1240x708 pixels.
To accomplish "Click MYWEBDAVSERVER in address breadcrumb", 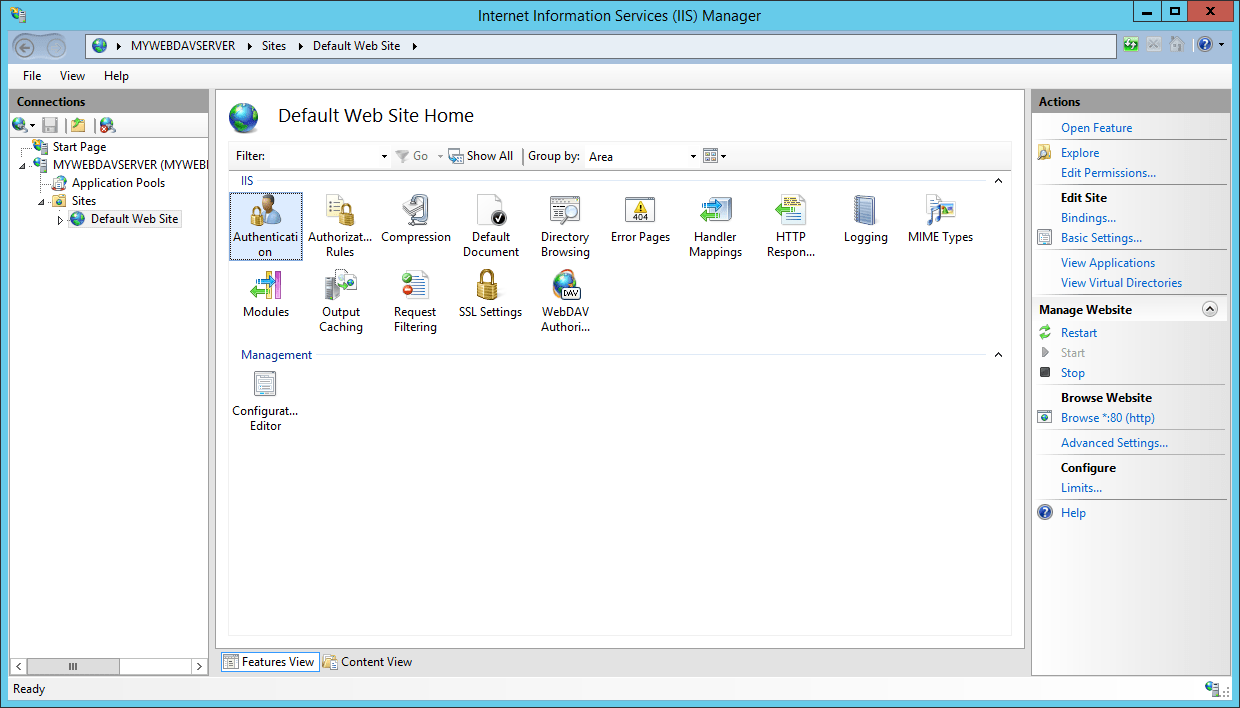I will tap(183, 46).
